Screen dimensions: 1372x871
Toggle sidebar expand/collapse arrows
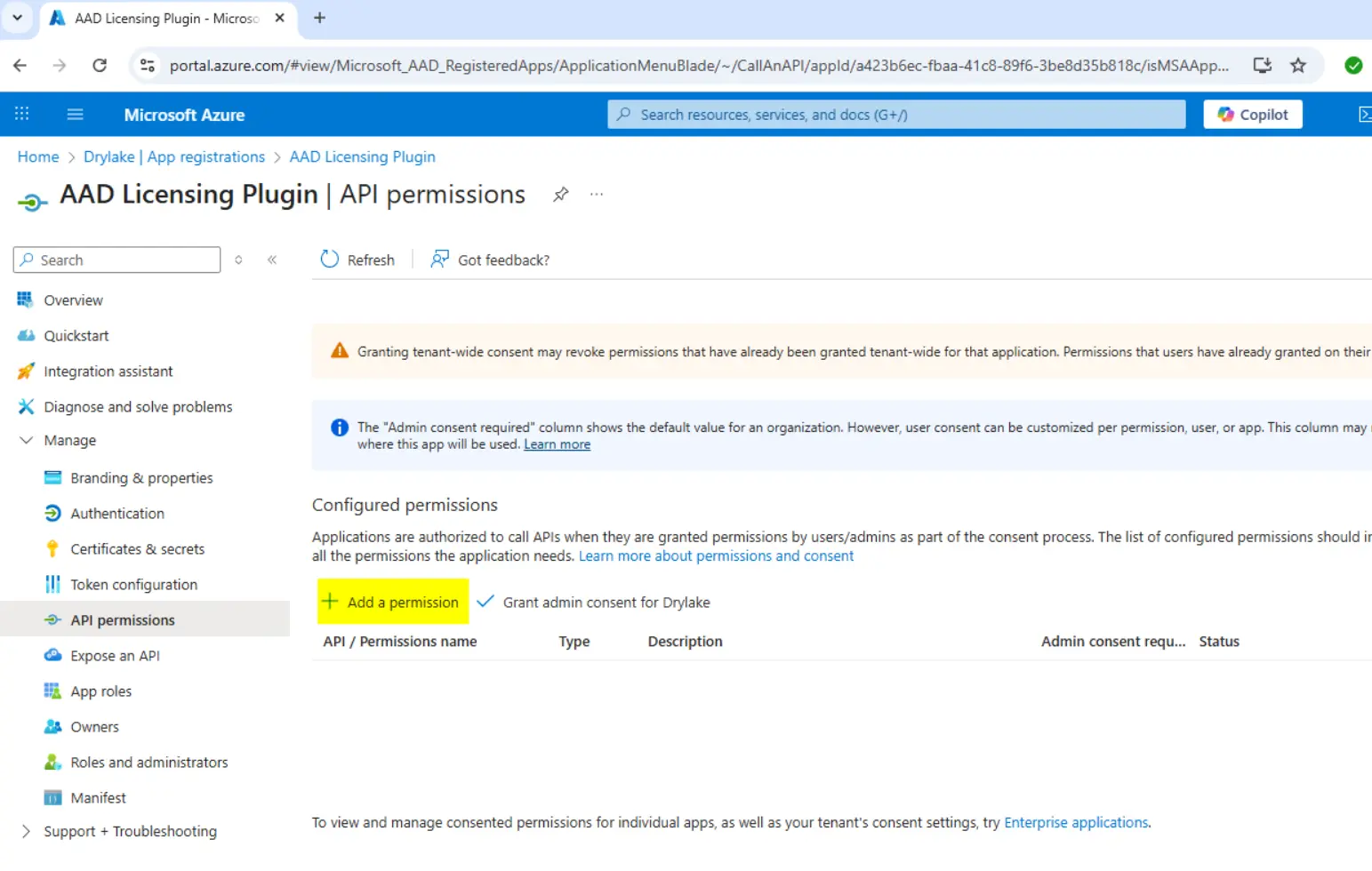coord(238,260)
